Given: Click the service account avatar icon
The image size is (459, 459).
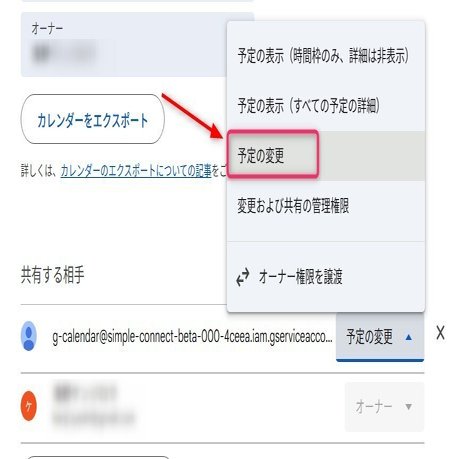Looking at the screenshot, I should 29,336.
